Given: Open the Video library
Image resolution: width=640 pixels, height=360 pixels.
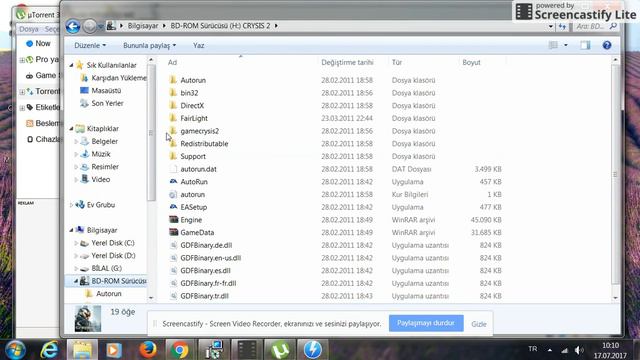Looking at the screenshot, I should pyautogui.click(x=100, y=179).
